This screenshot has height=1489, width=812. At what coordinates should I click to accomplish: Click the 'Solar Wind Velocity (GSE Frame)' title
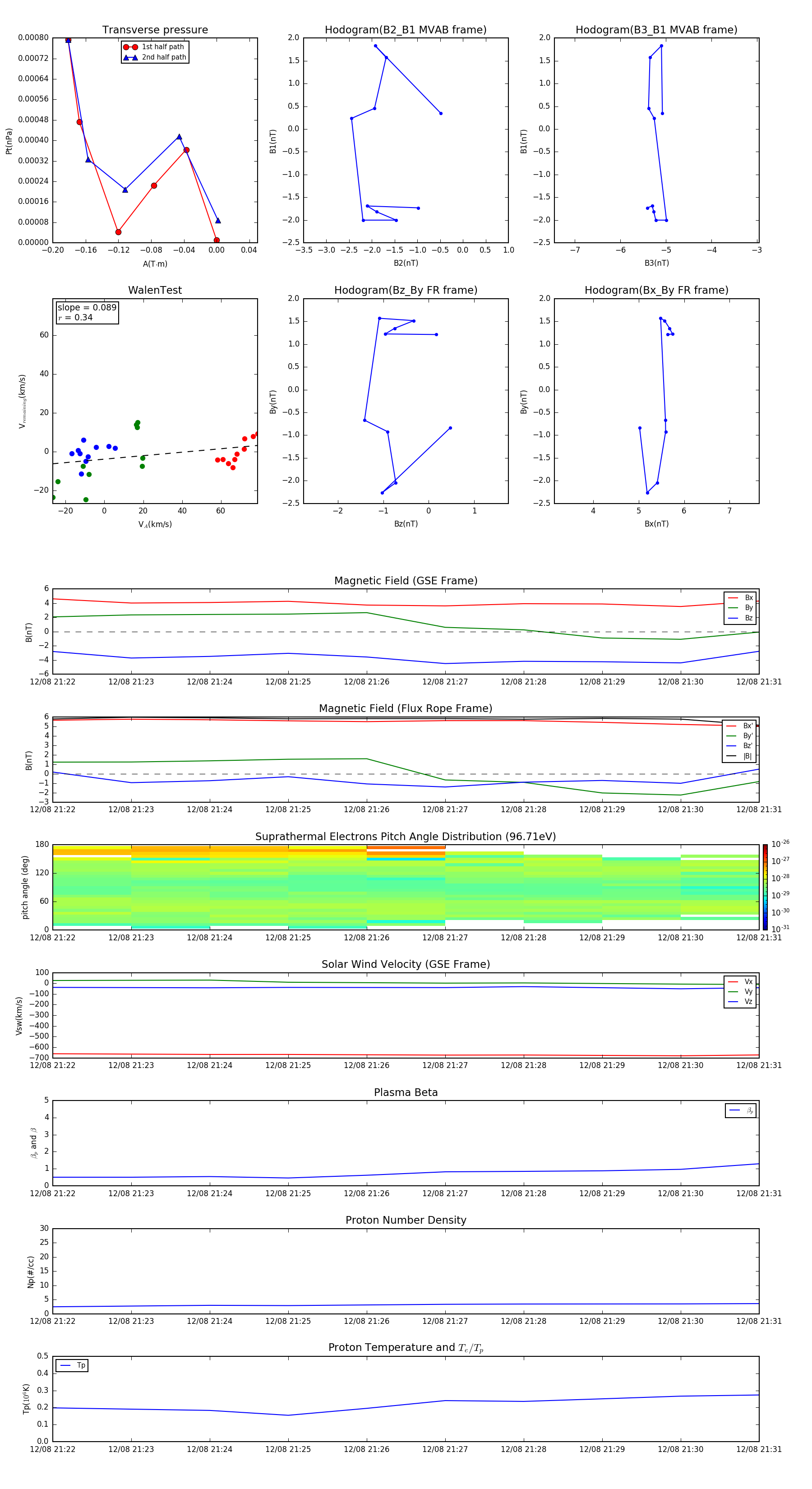(x=406, y=964)
